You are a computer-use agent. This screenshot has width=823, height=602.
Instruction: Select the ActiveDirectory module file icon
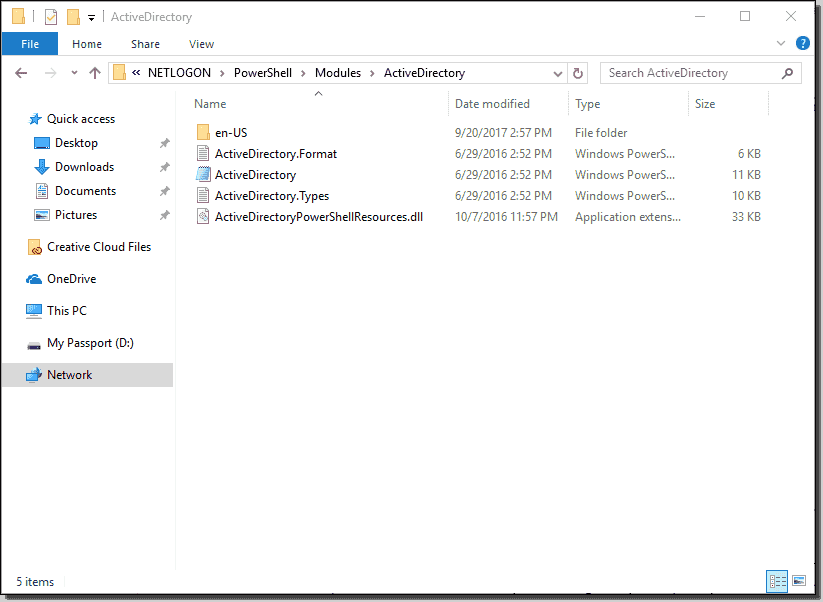point(203,174)
